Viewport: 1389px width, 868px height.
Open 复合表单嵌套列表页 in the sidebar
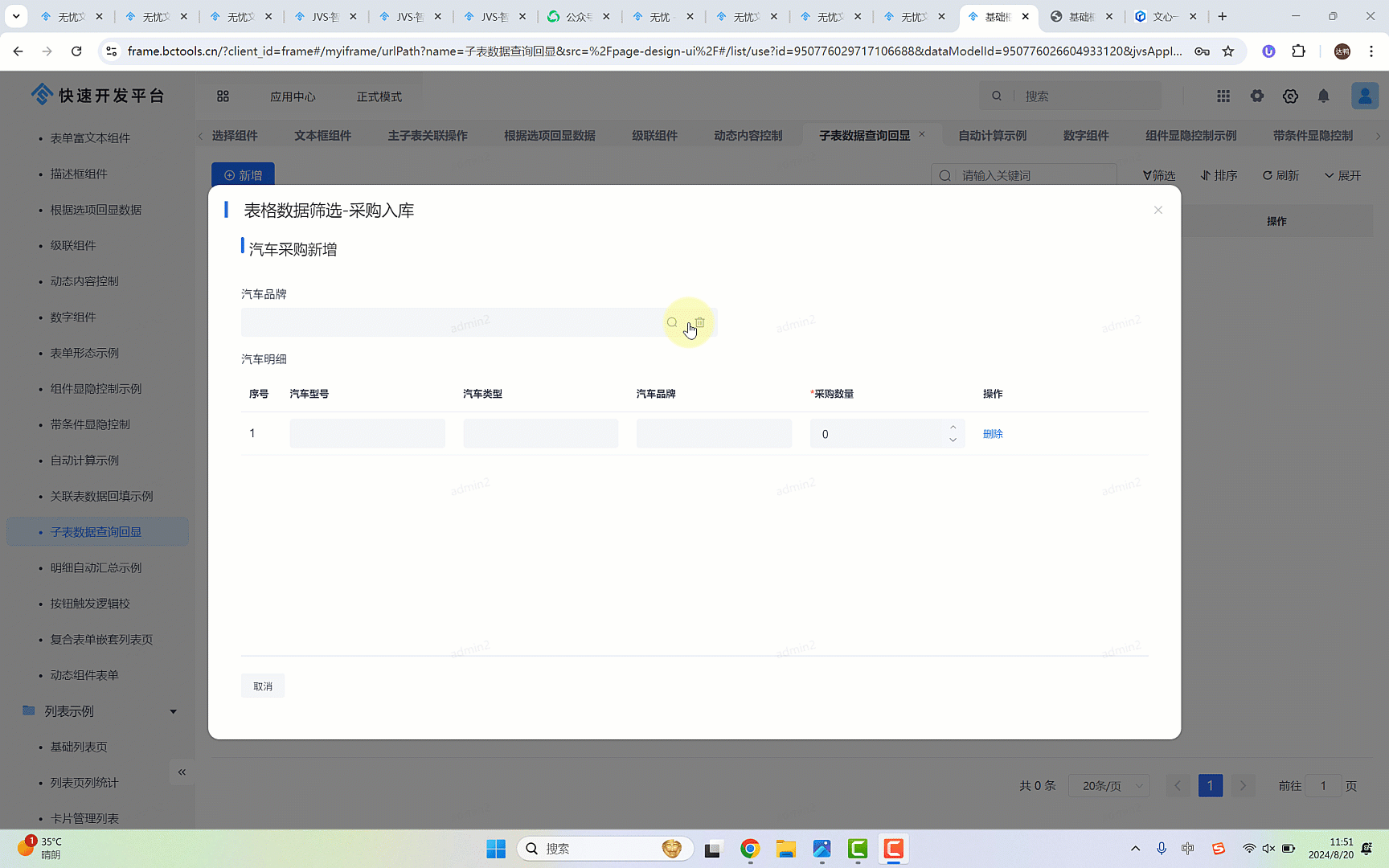pyautogui.click(x=101, y=640)
